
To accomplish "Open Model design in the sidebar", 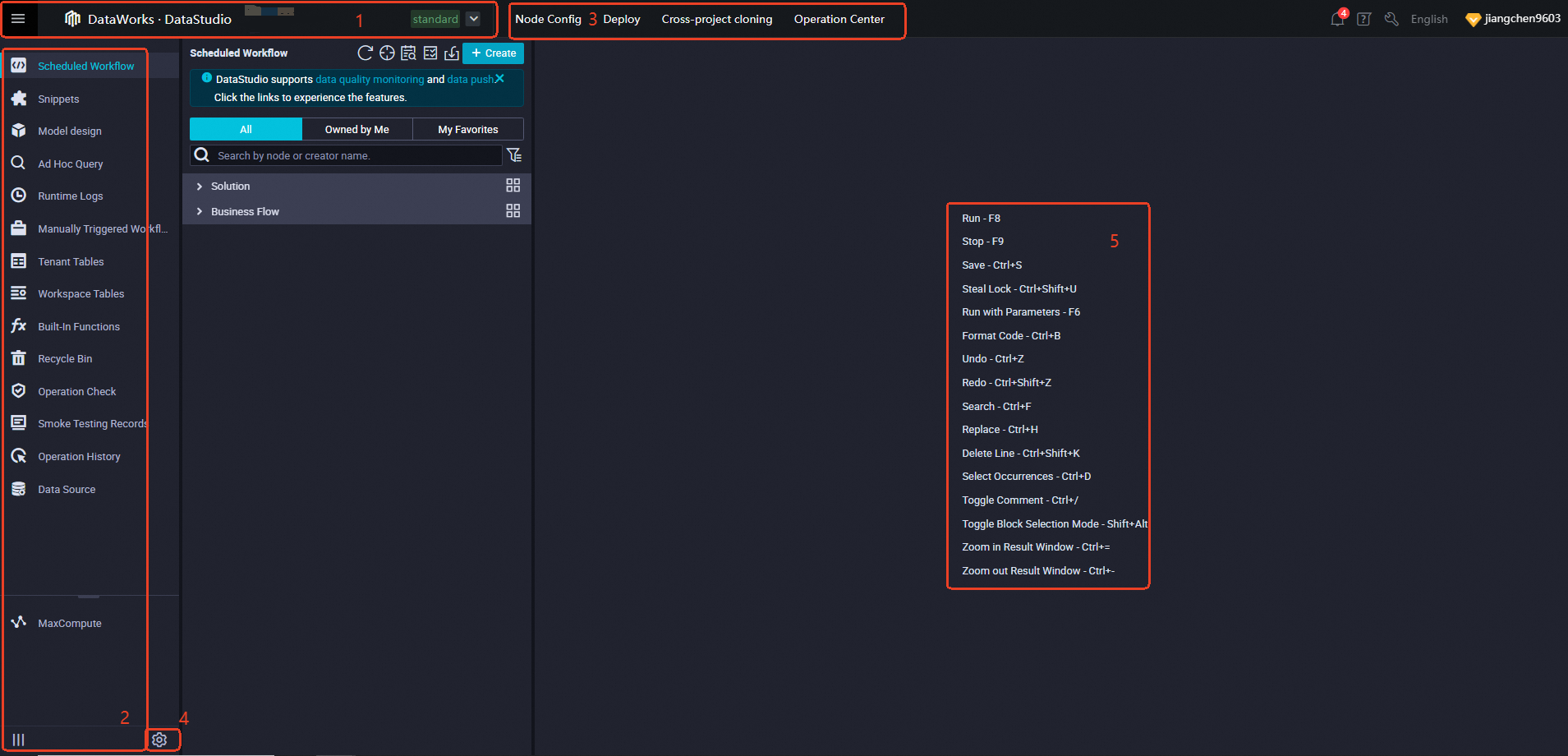I will click(x=70, y=131).
